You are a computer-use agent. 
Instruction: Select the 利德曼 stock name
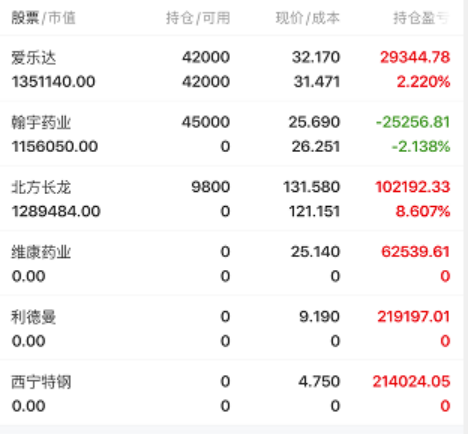point(34,317)
